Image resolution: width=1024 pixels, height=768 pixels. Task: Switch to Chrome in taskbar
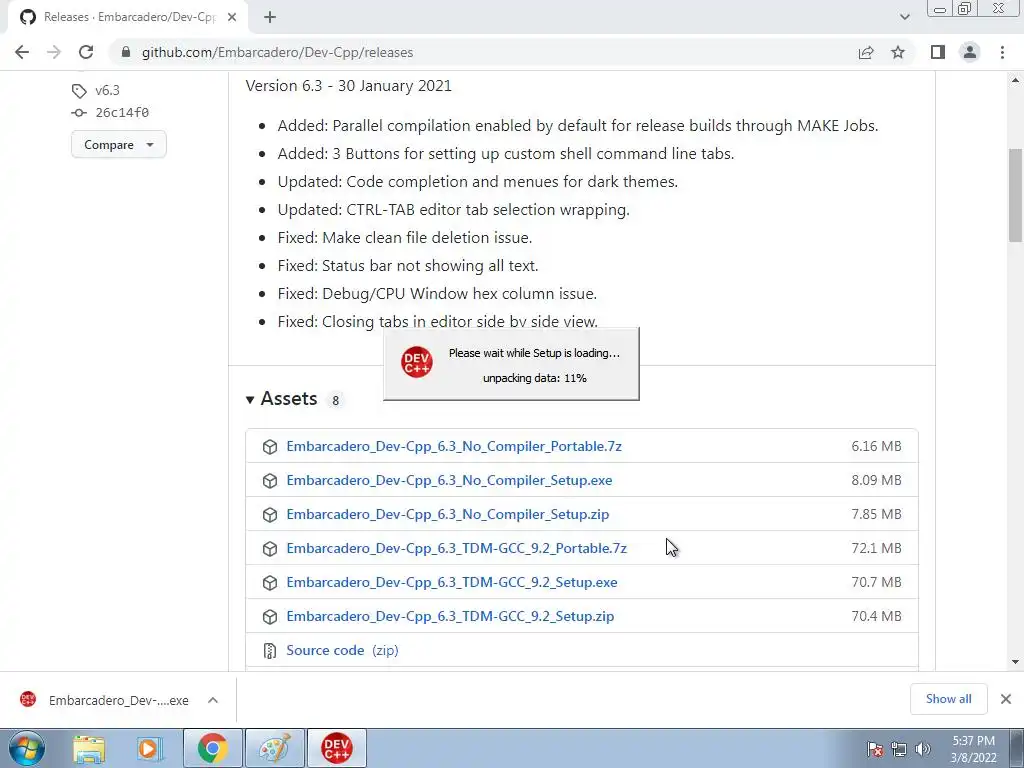point(213,748)
